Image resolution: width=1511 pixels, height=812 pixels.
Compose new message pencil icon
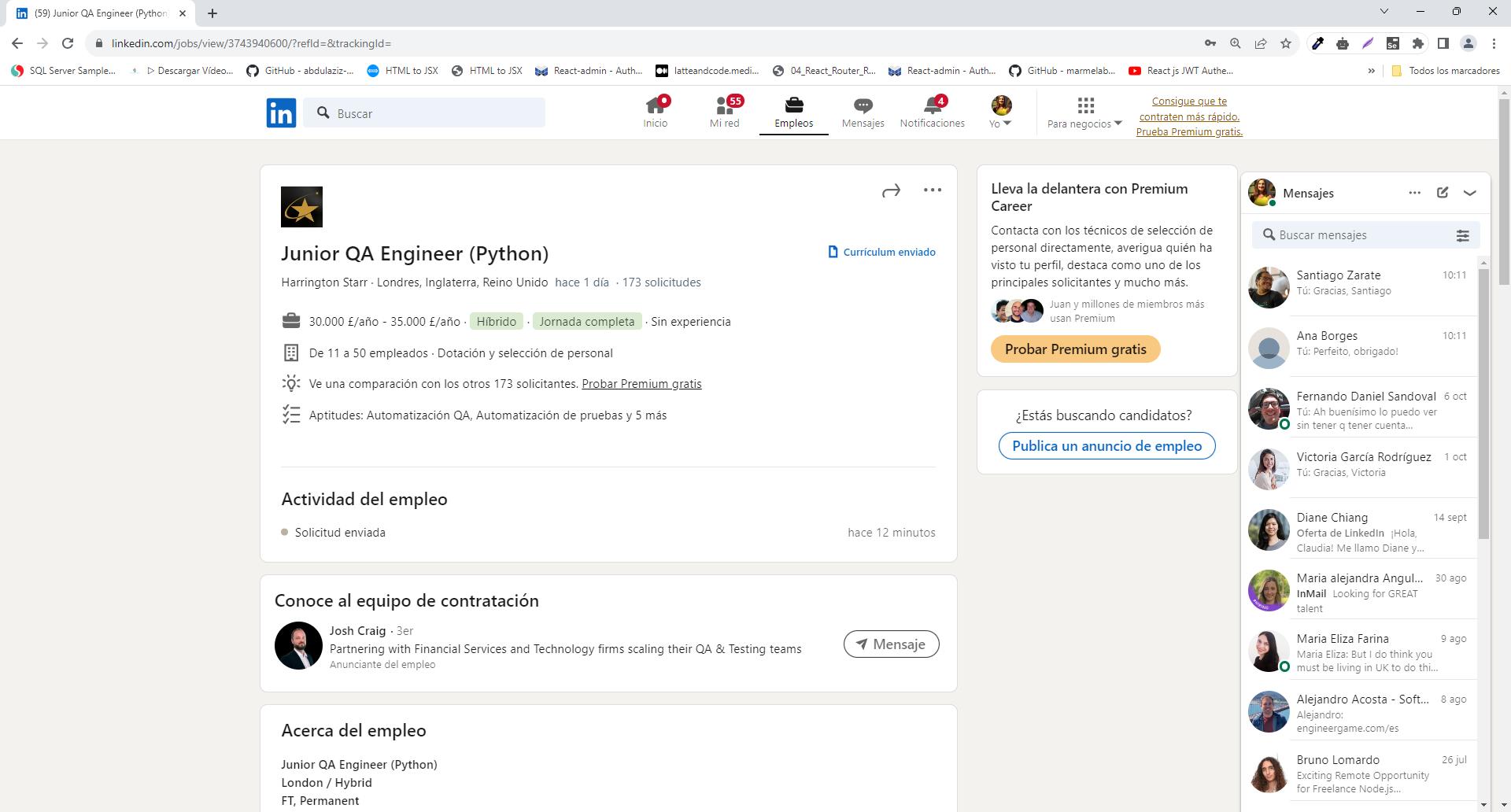1442,193
